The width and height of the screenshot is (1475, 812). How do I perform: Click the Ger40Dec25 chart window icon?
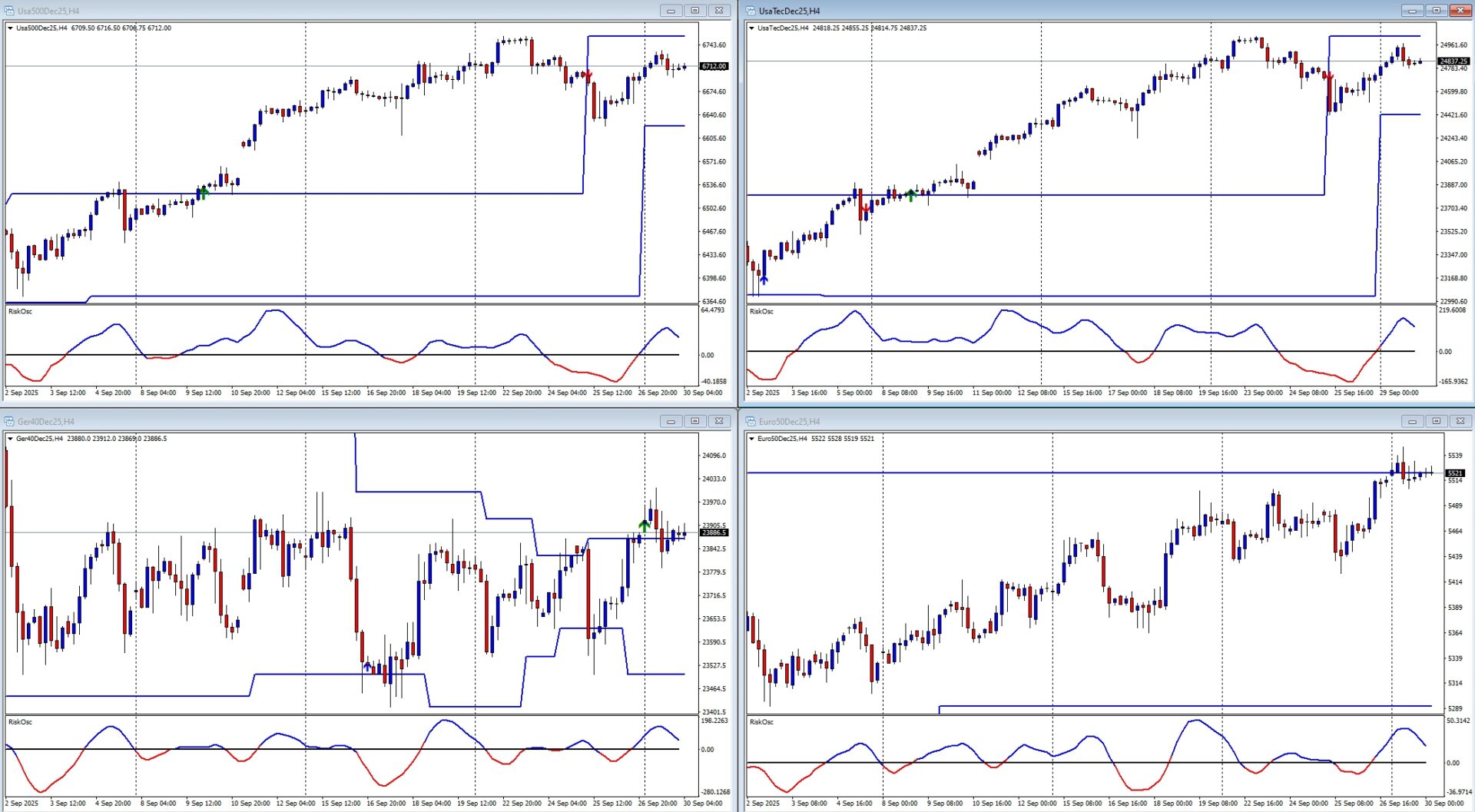[9, 421]
